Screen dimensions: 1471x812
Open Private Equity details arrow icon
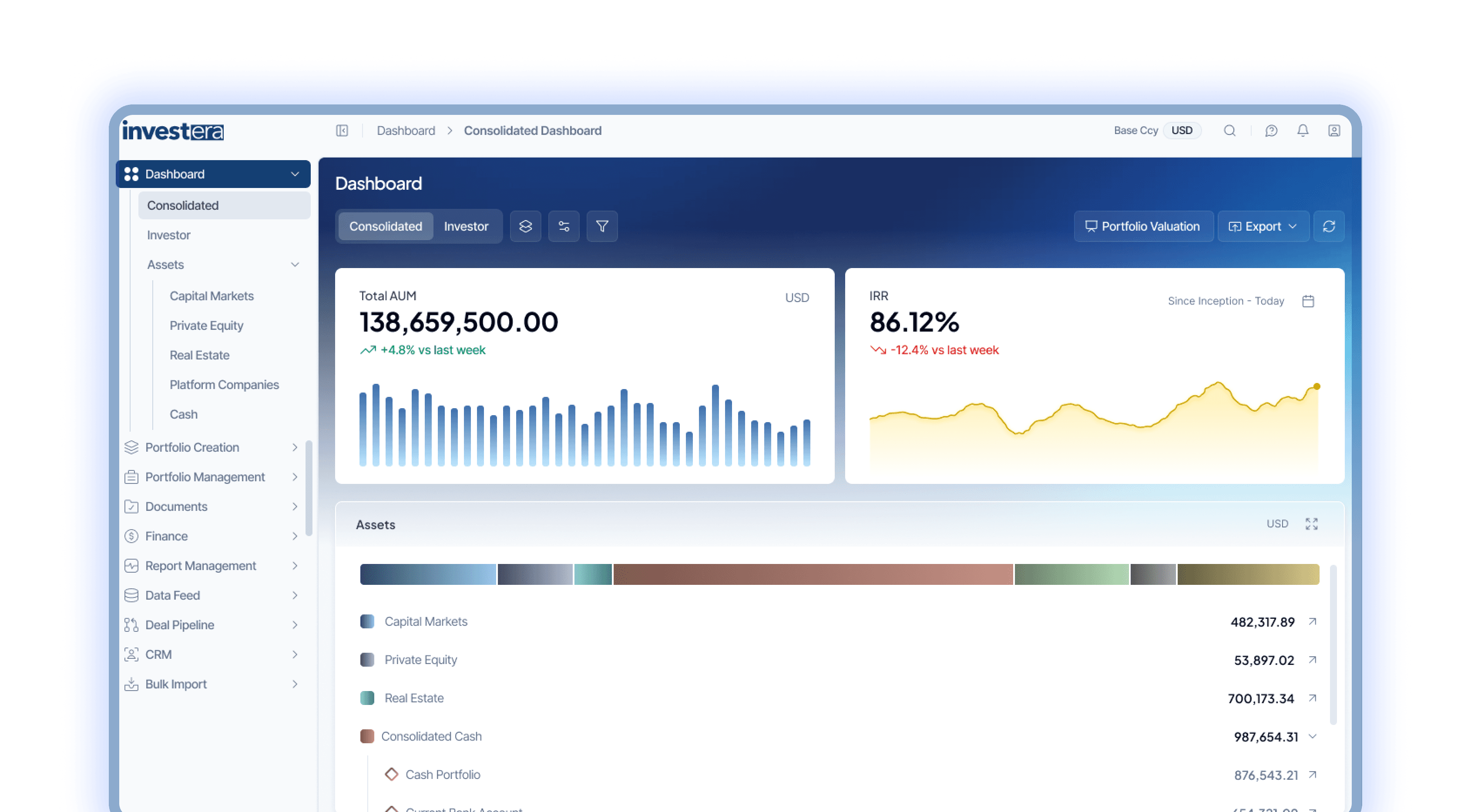pyautogui.click(x=1312, y=660)
